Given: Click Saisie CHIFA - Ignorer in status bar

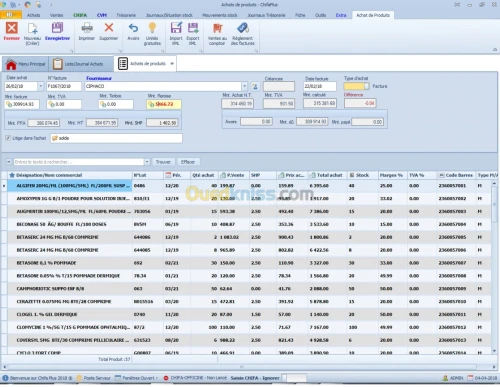Looking at the screenshot, I should (x=255, y=378).
